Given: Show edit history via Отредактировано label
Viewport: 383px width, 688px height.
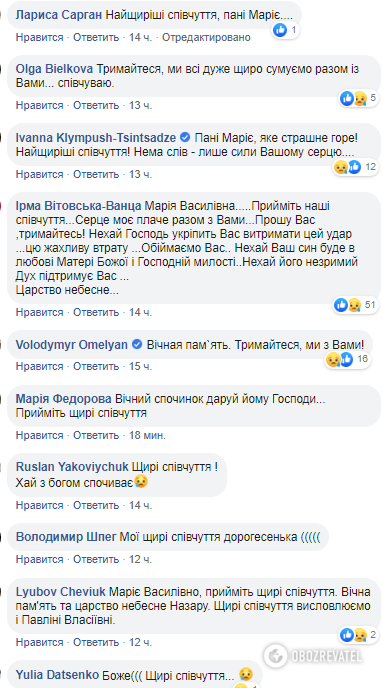Looking at the screenshot, I should 206,37.
